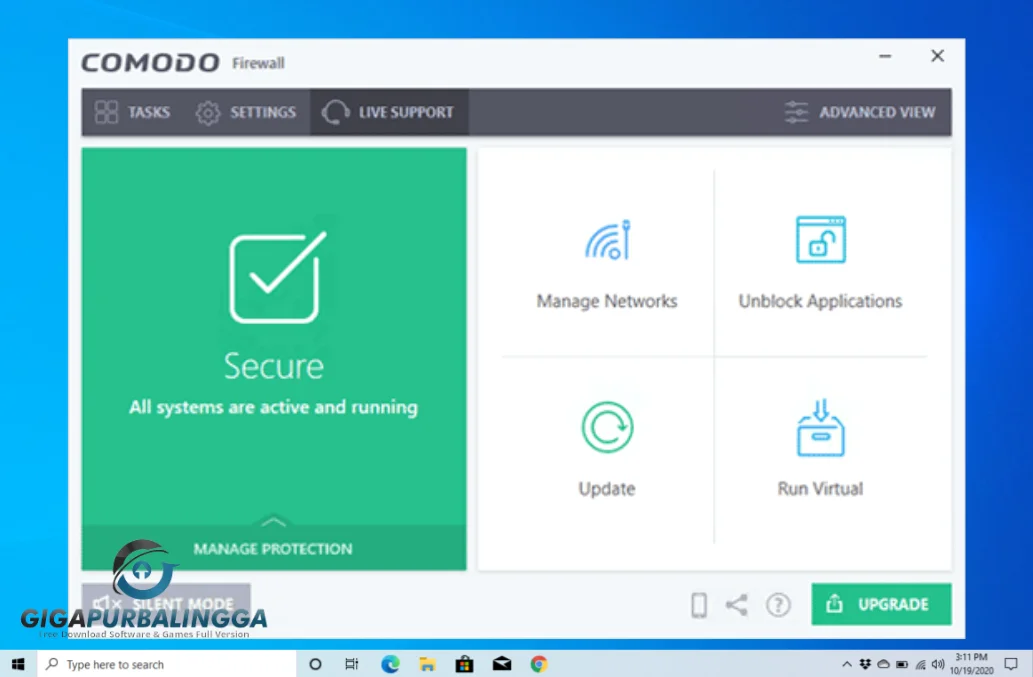
Task: Open the Settings menu
Action: [x=246, y=113]
